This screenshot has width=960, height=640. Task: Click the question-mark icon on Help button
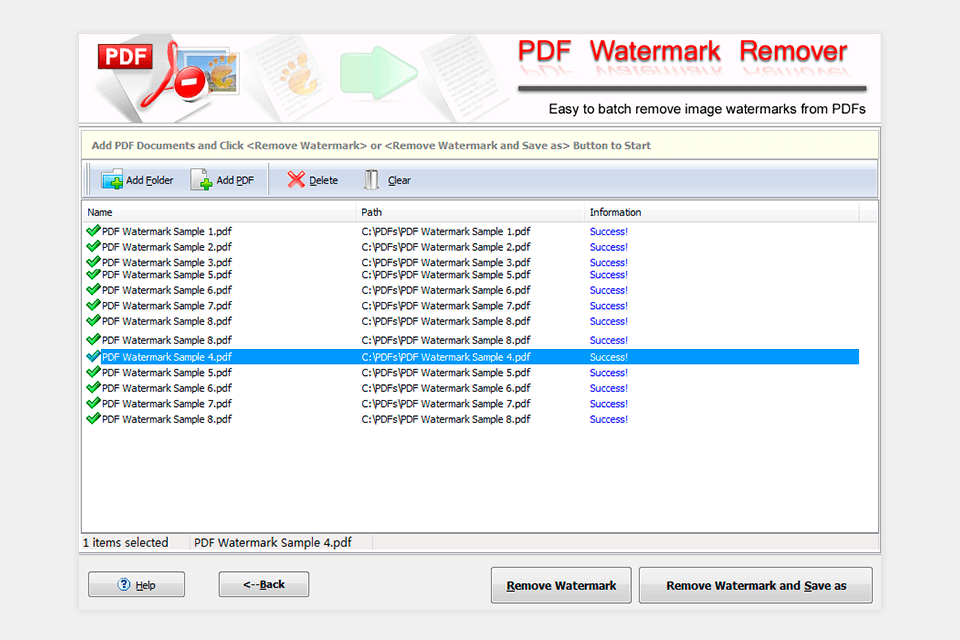122,585
